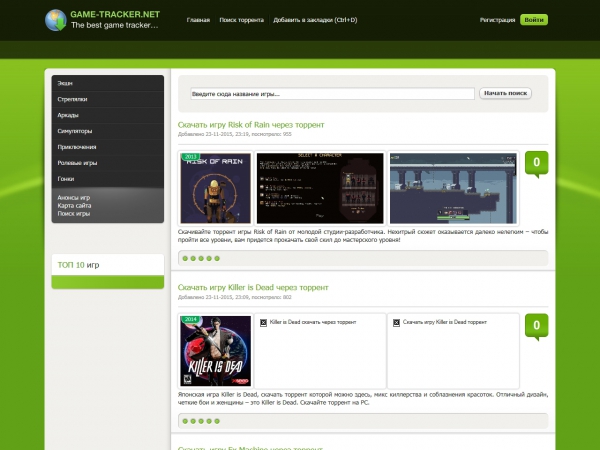View Risk of Rain character select screenshot
This screenshot has width=600, height=450.
(x=320, y=188)
